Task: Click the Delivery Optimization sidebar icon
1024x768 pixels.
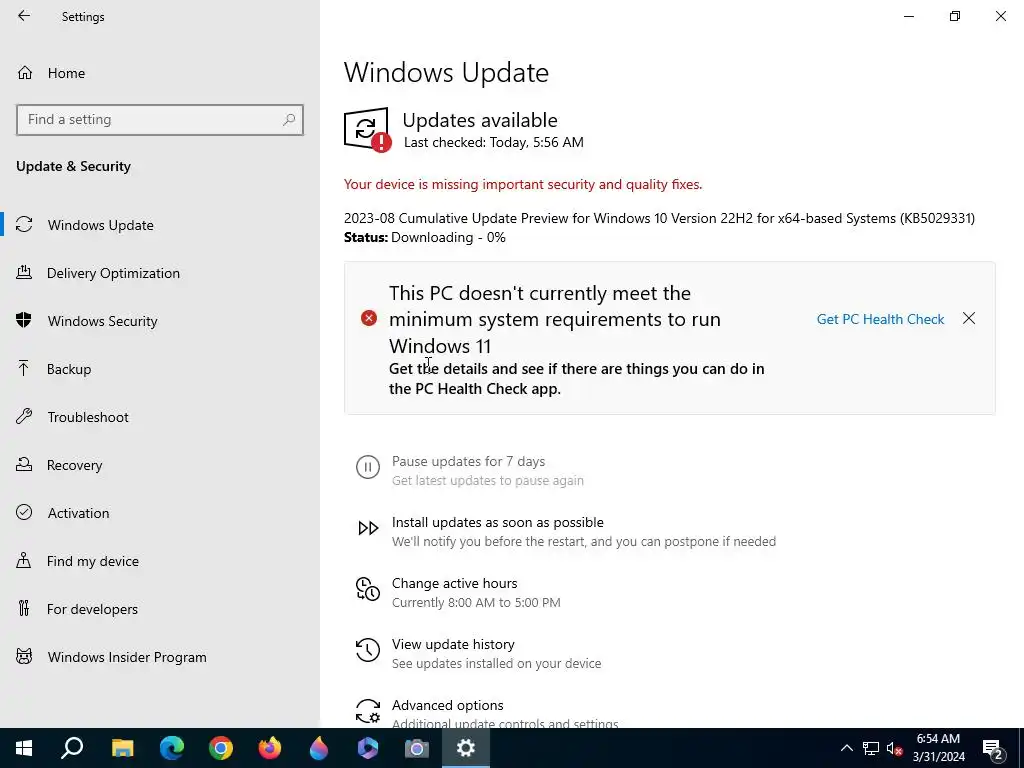Action: click(24, 272)
